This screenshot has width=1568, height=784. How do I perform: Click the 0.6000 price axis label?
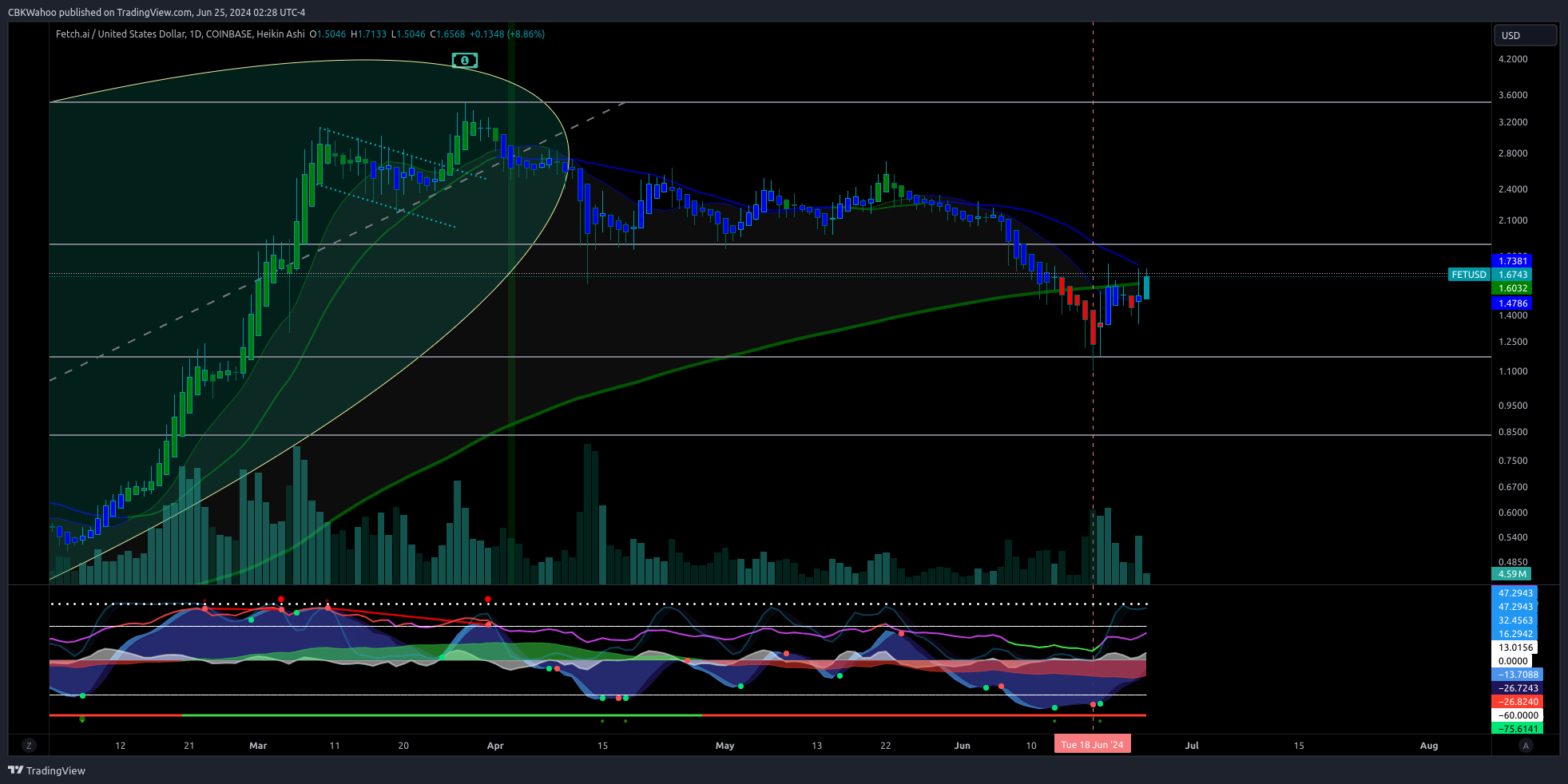click(x=1513, y=513)
